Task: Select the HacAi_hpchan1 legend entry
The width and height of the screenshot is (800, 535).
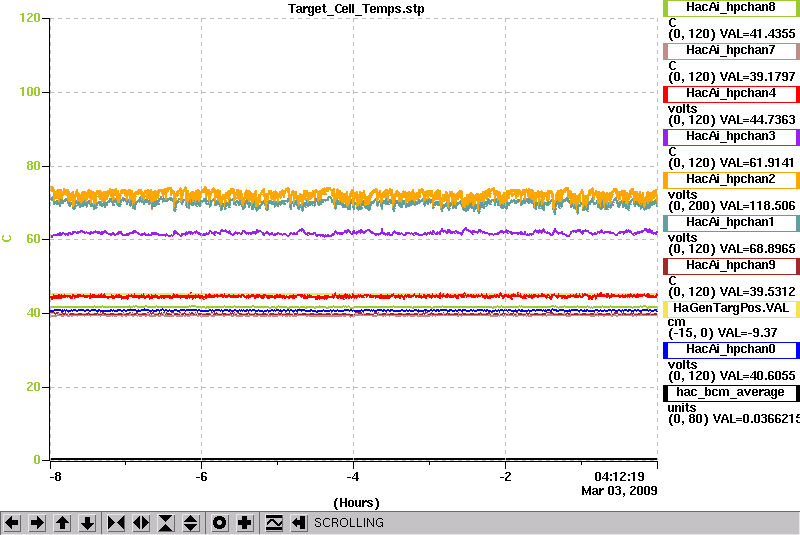Action: 731,223
